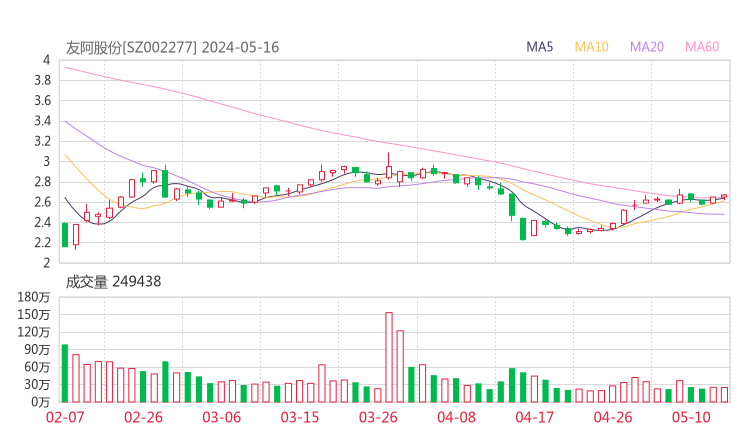The image size is (740, 440).
Task: Click the 03-15 date axis label
Action: tap(300, 417)
